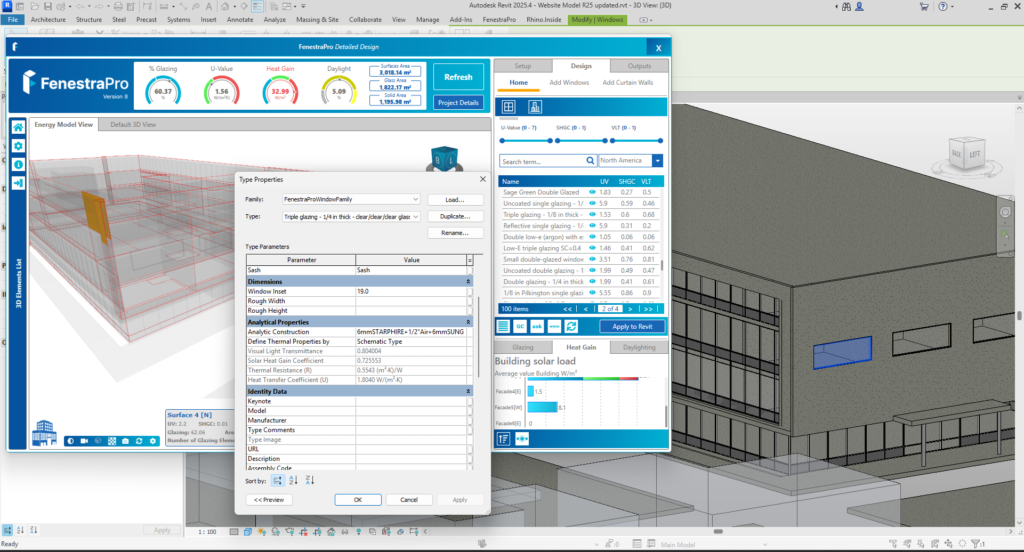The height and width of the screenshot is (552, 1024).
Task: Click the Refresh button
Action: 458,77
